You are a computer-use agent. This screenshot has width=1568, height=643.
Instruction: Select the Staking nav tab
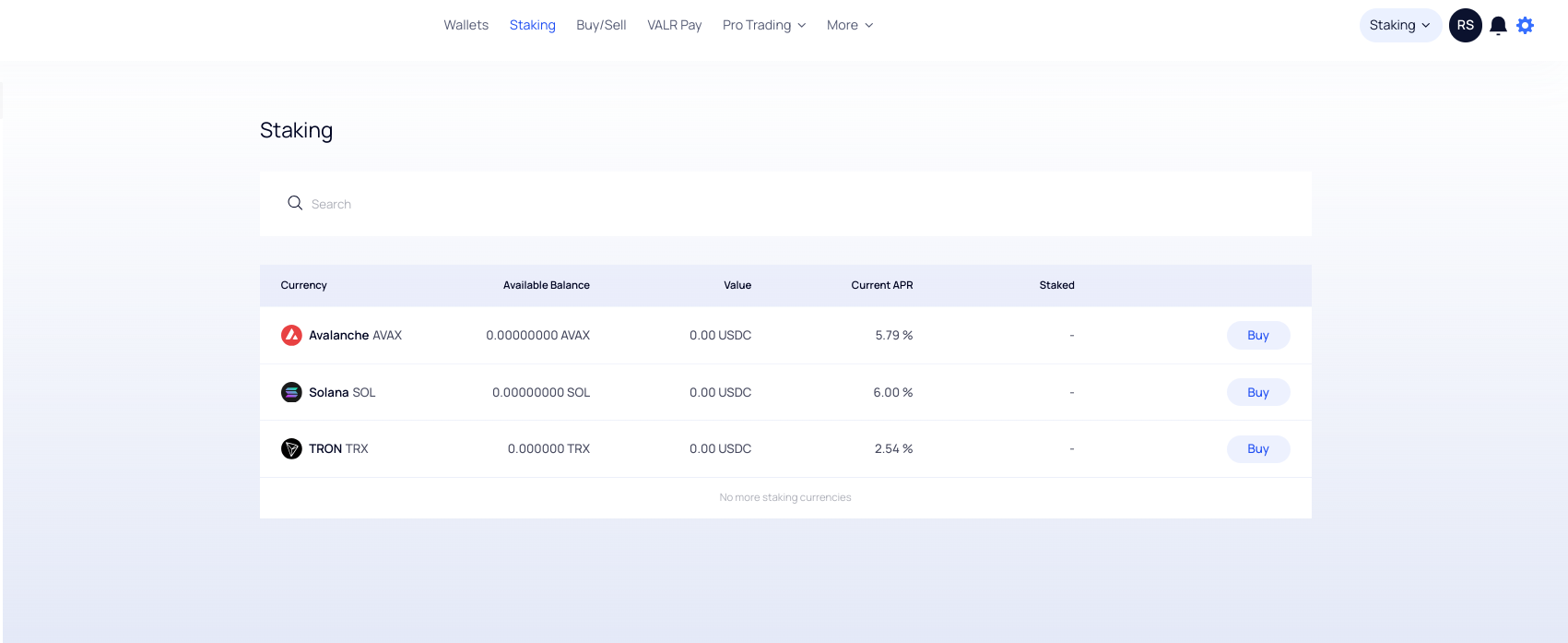pyautogui.click(x=532, y=25)
